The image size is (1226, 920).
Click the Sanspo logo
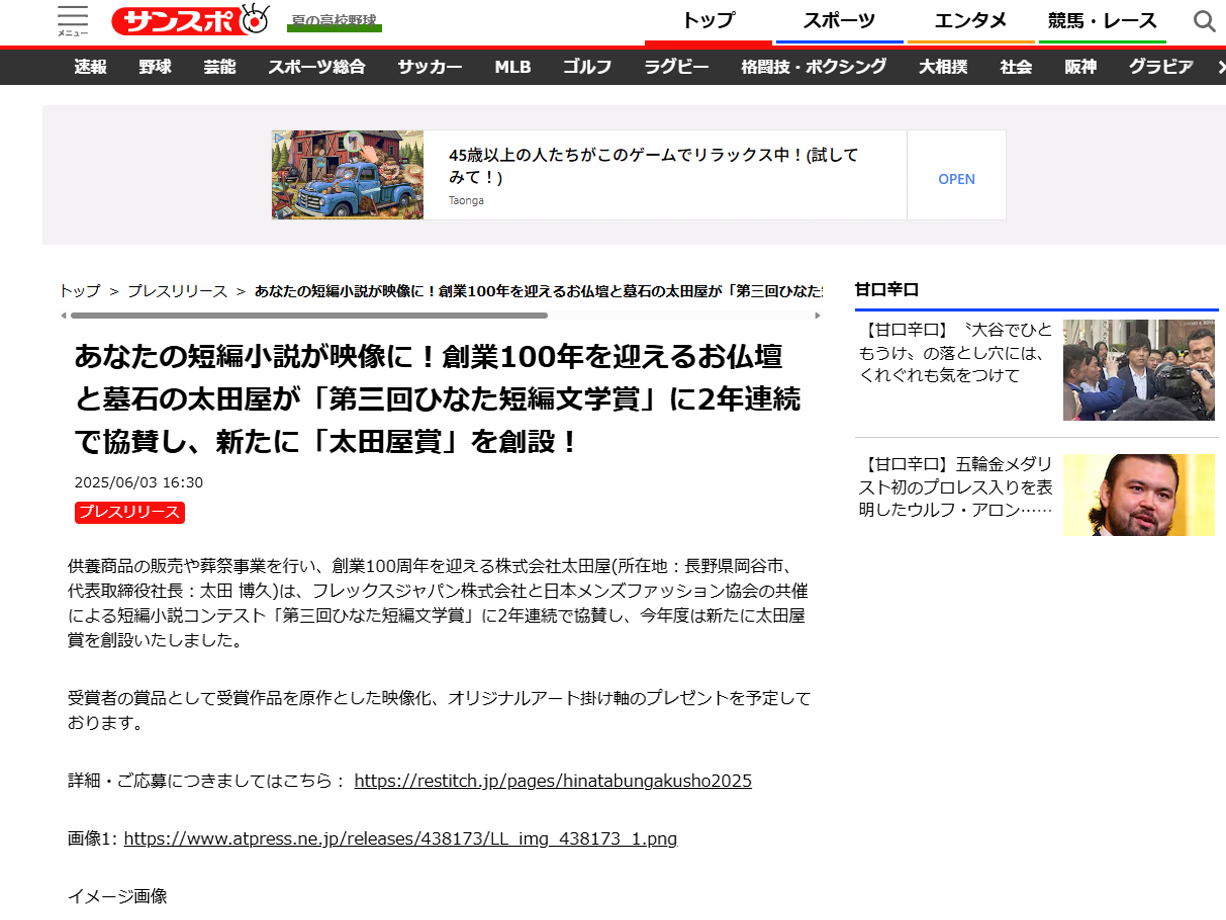pos(191,20)
